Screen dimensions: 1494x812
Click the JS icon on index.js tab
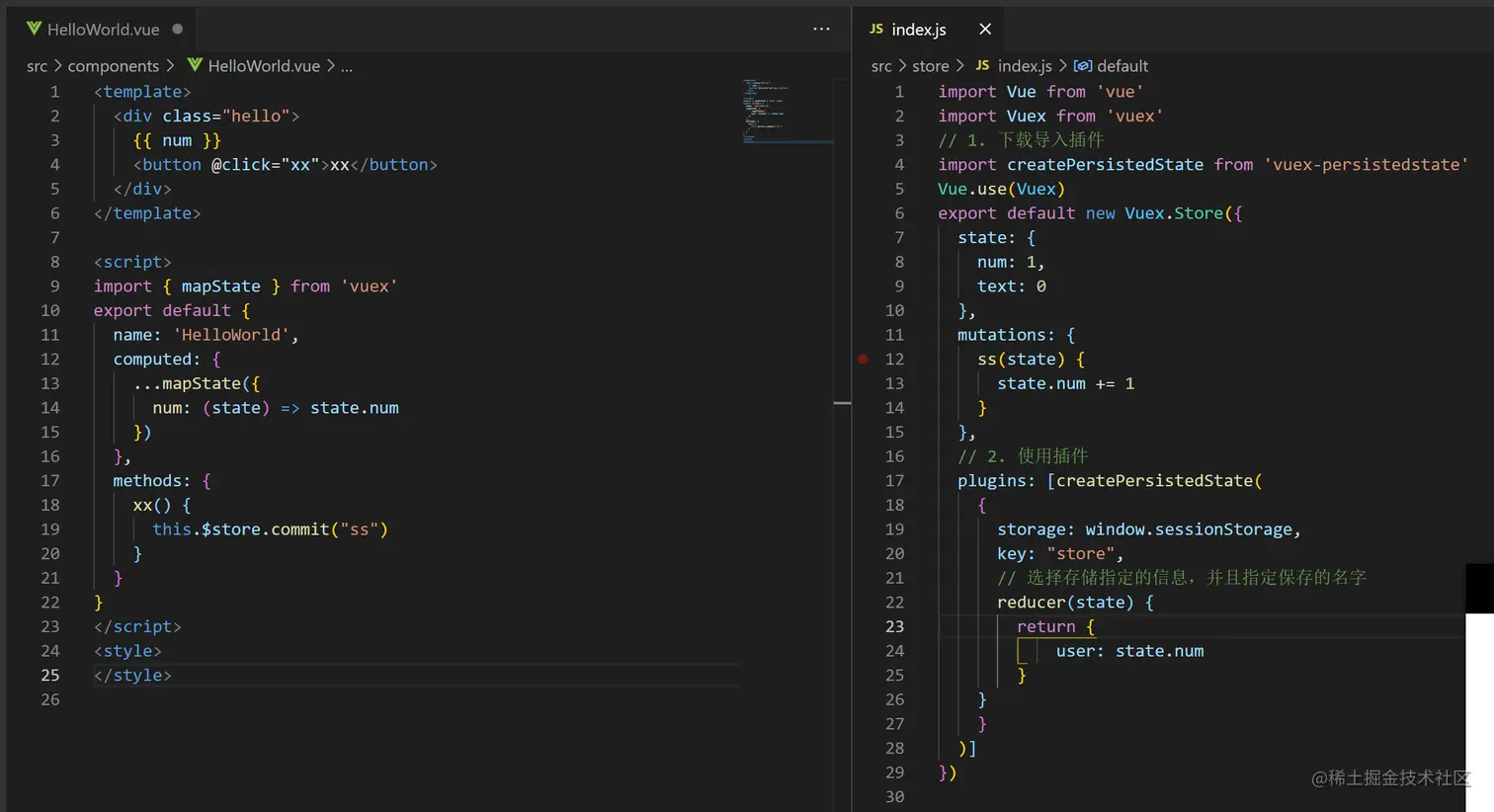[x=876, y=29]
